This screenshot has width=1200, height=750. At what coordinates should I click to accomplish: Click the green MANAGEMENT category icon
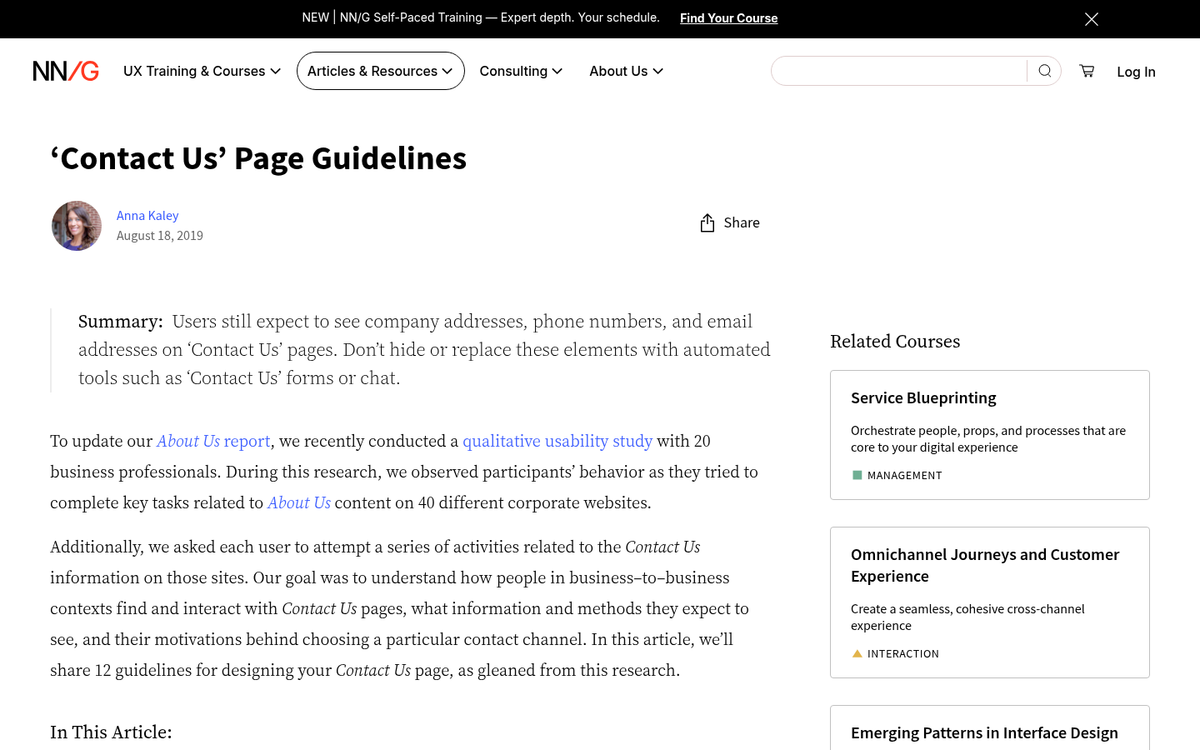click(x=857, y=475)
